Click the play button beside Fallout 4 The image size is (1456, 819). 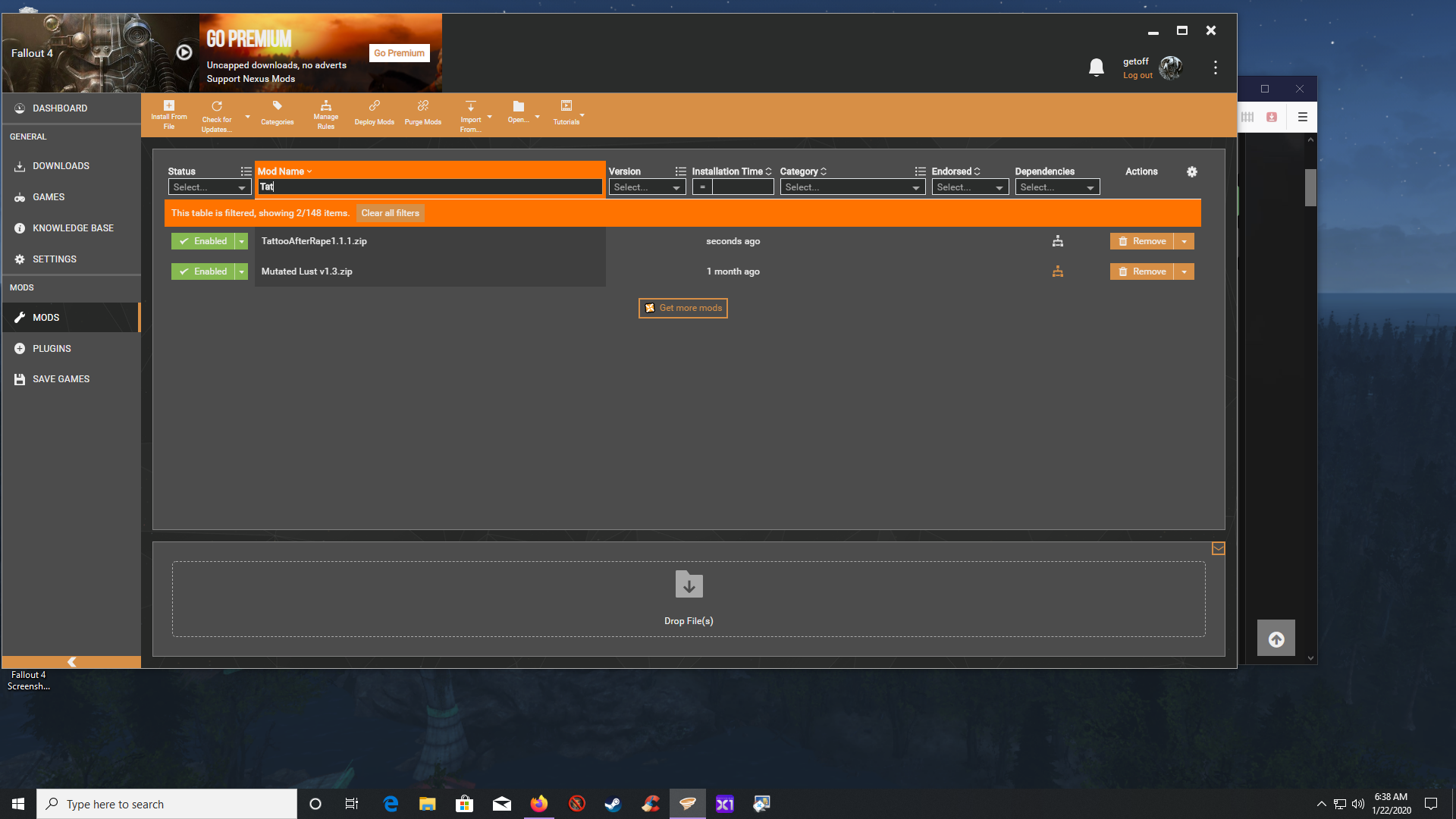point(184,52)
